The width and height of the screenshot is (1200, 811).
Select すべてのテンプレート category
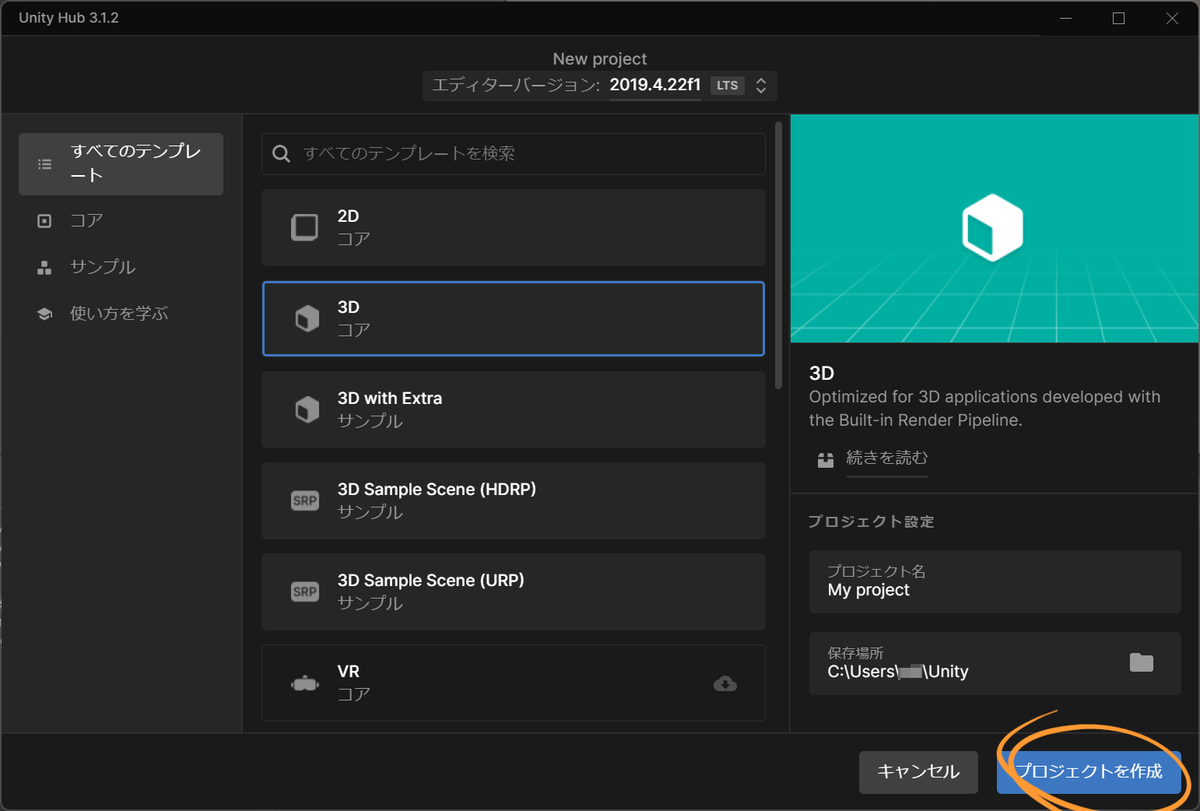pos(121,164)
